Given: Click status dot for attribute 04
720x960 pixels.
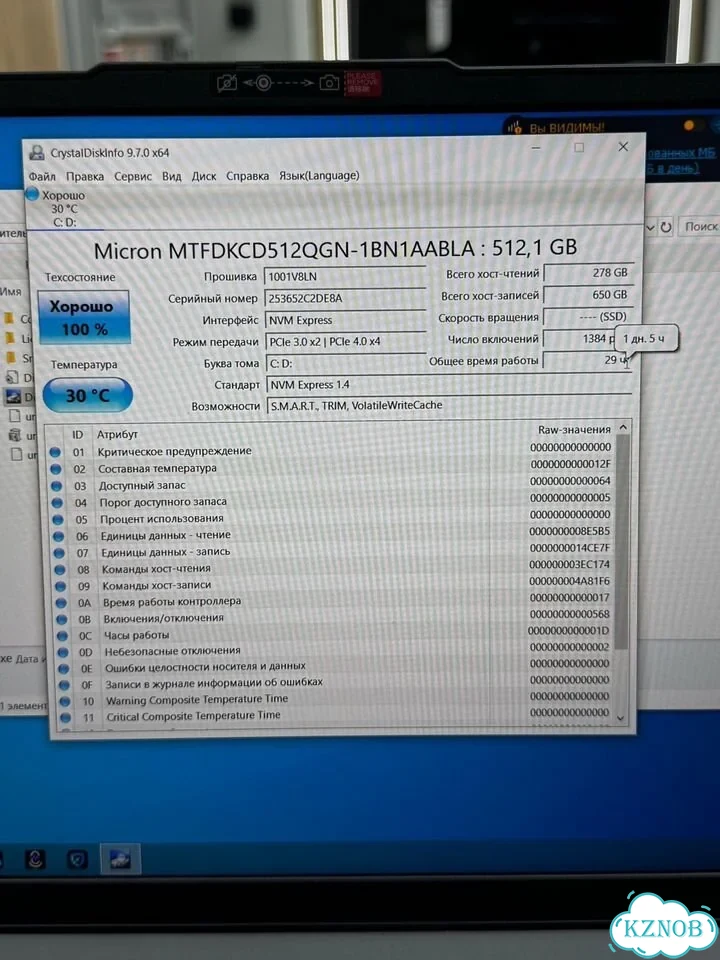Looking at the screenshot, I should 57,503.
